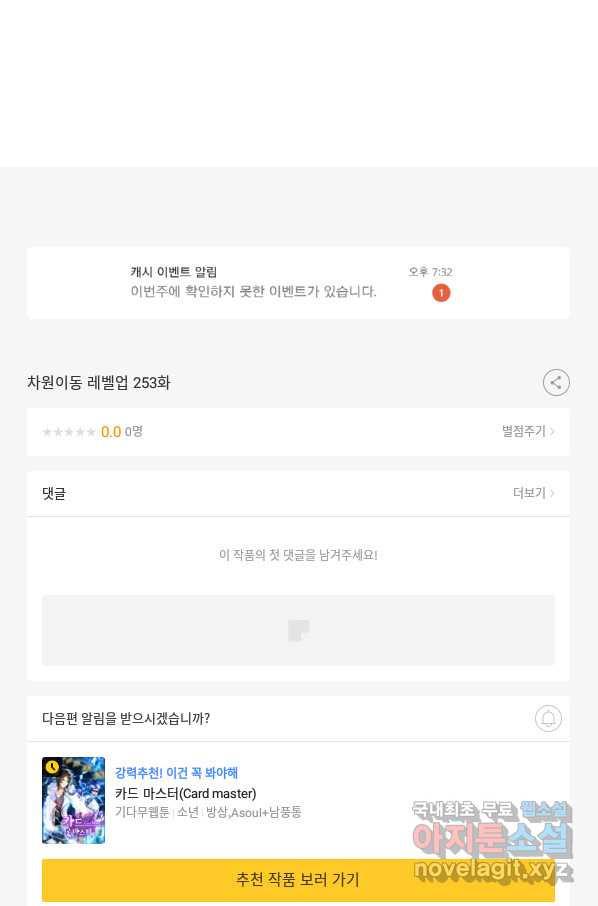
Task: Toggle the next-episode notification bell
Action: (x=548, y=718)
